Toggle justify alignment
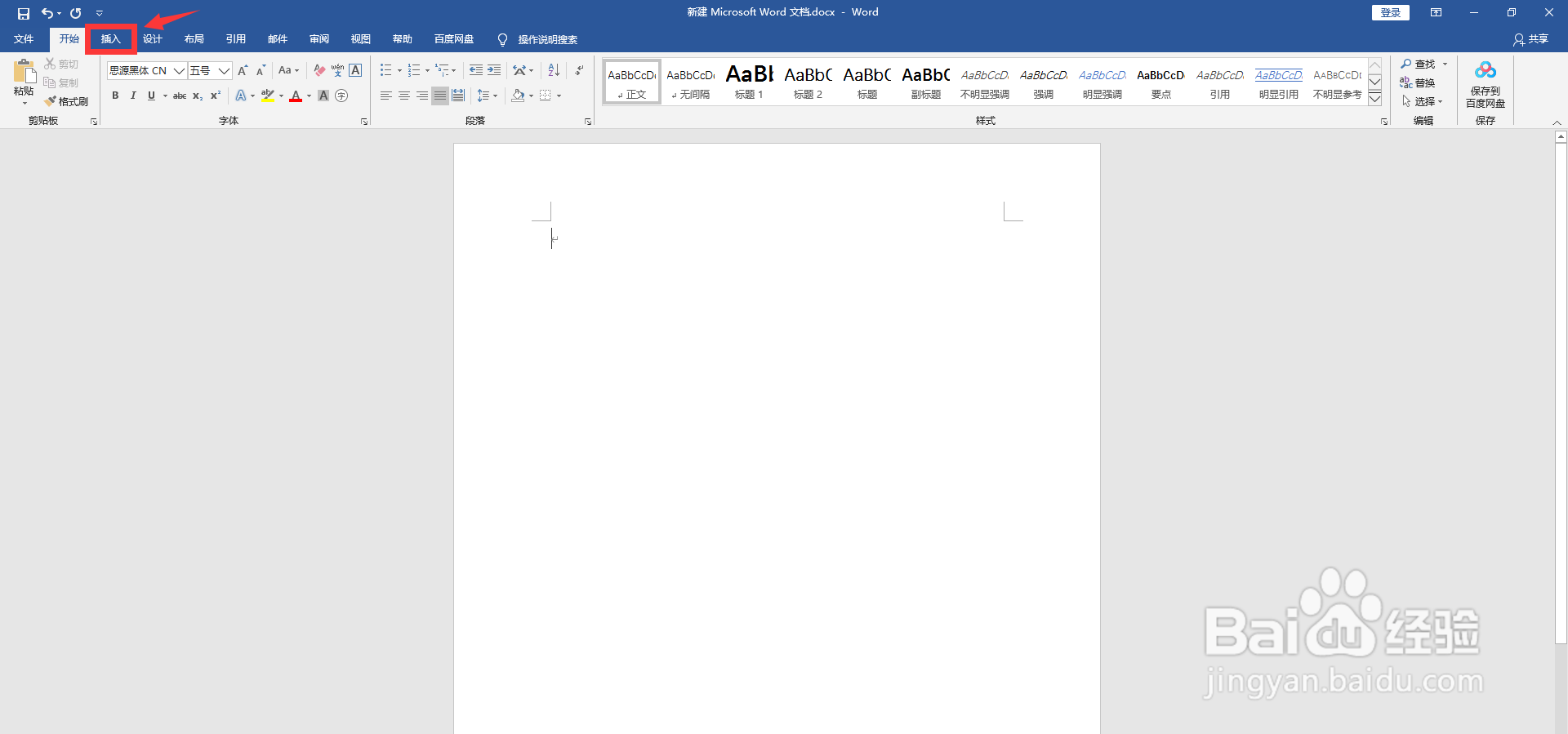This screenshot has height=734, width=1568. (x=440, y=96)
